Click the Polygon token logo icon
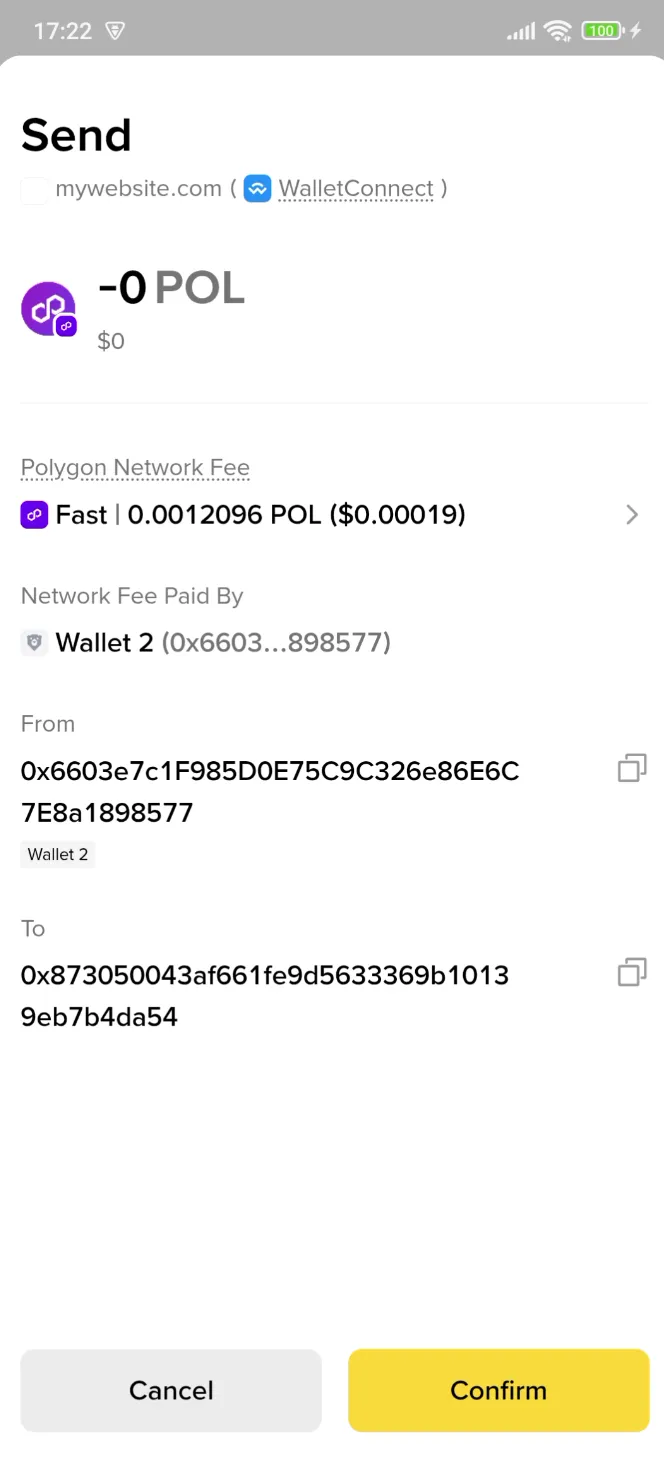Image resolution: width=664 pixels, height=1470 pixels. click(x=48, y=308)
